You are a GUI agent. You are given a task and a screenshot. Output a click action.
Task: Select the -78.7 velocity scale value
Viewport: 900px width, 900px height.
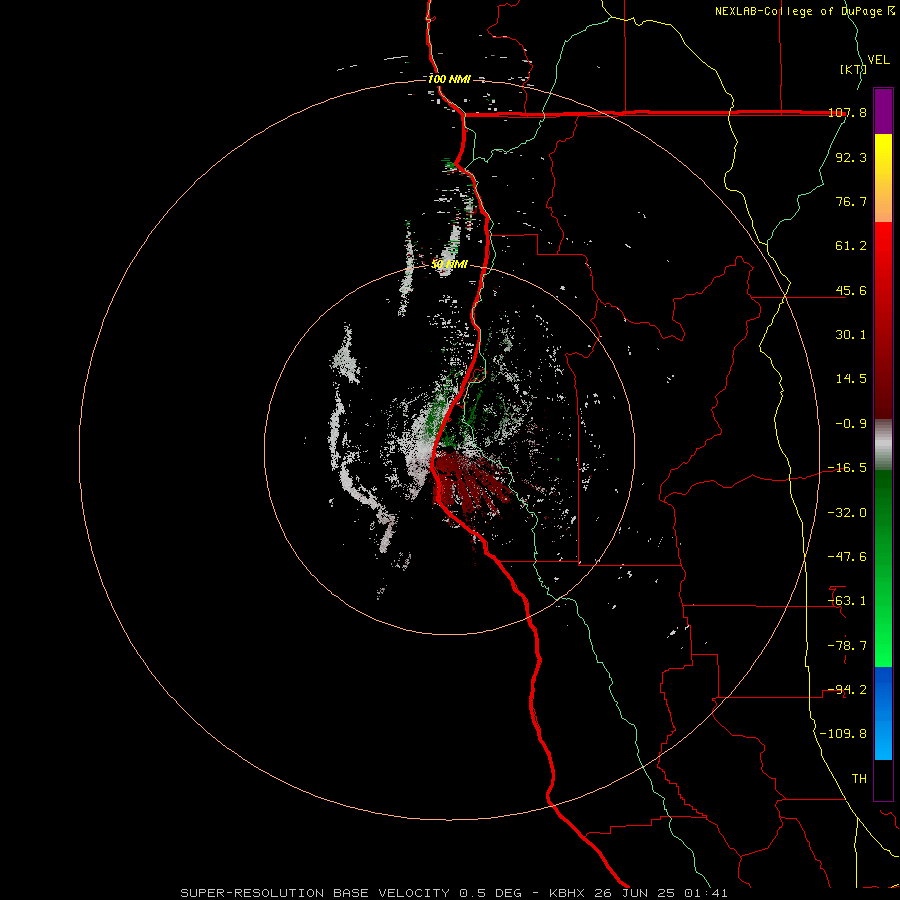pyautogui.click(x=847, y=646)
